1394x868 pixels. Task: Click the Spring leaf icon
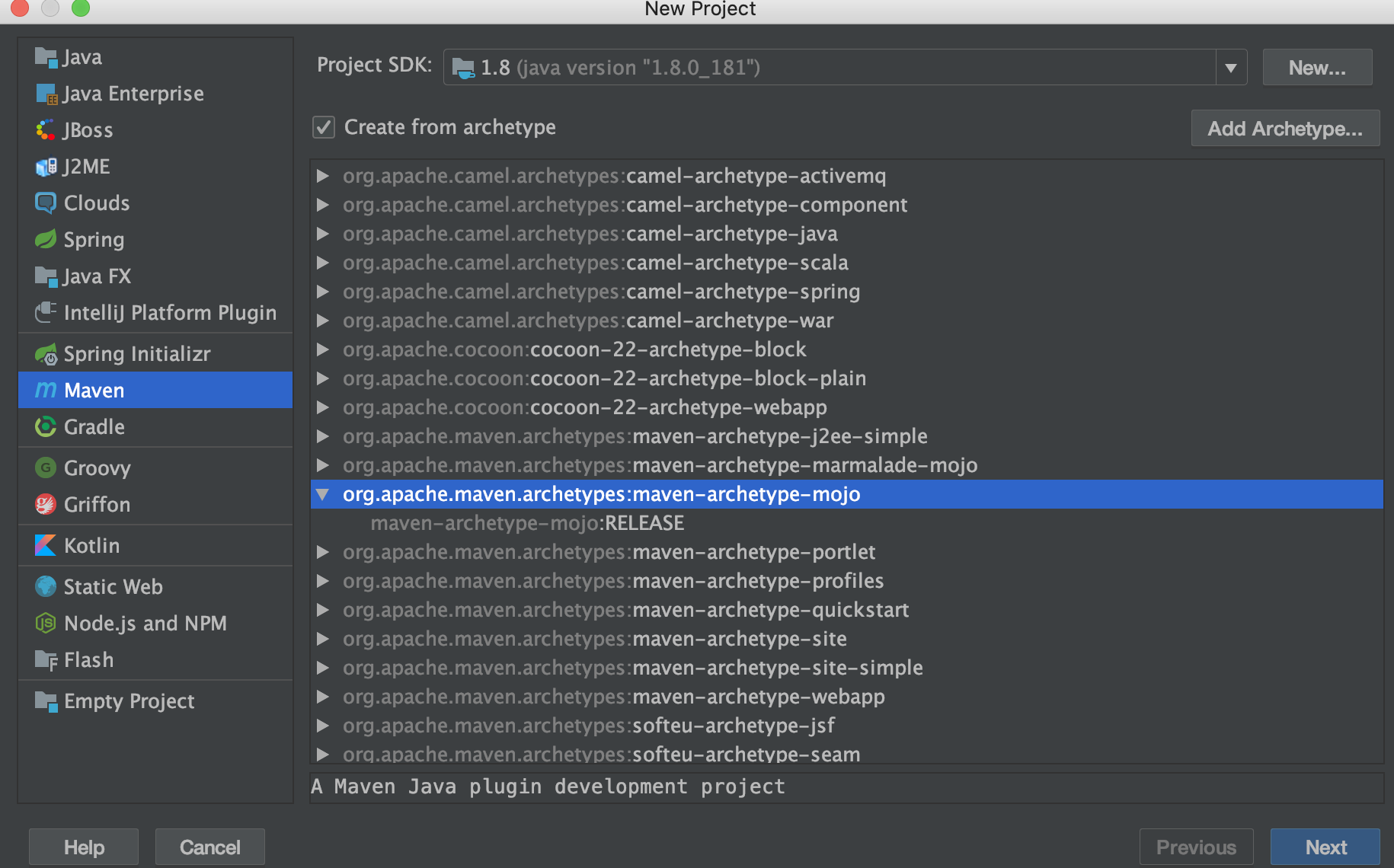point(46,240)
